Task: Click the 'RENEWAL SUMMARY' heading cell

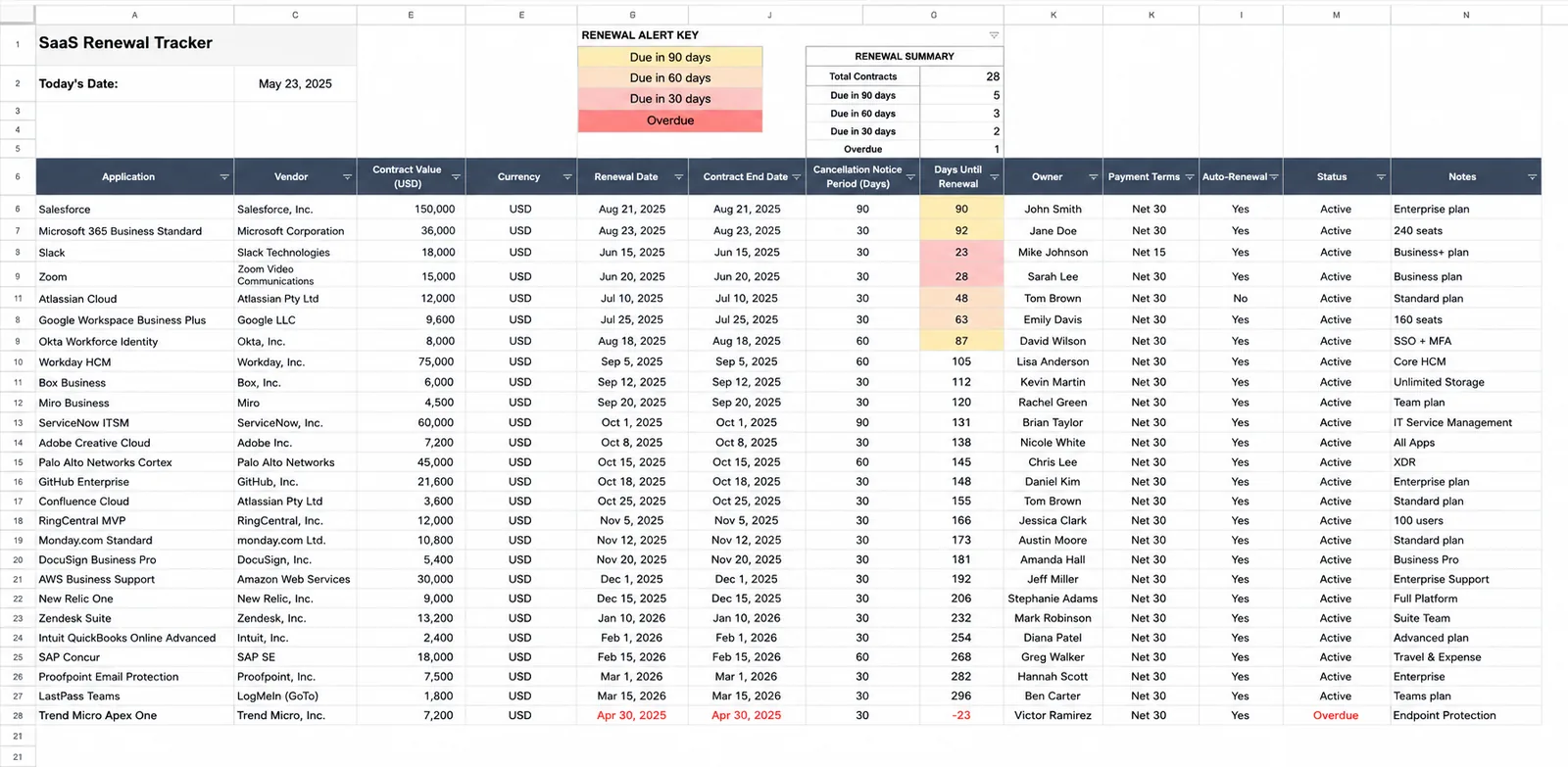Action: pos(905,57)
